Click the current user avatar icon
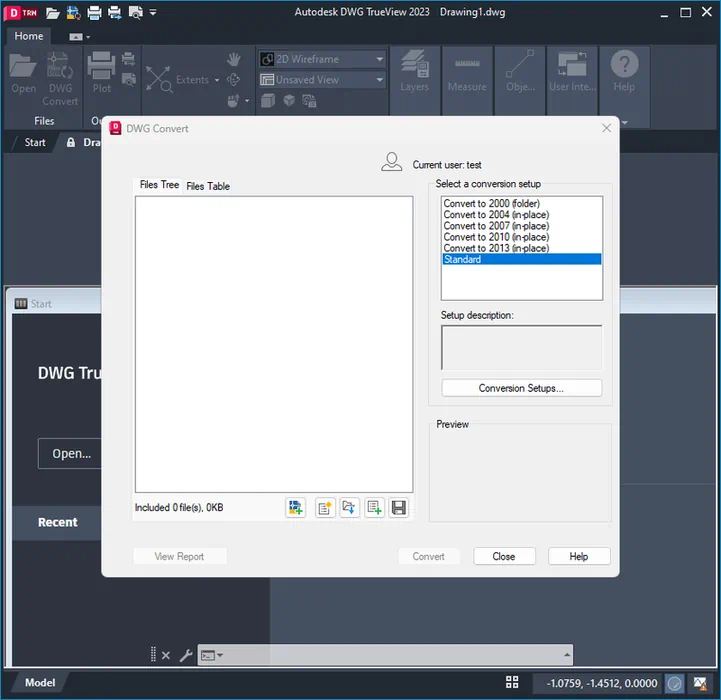The width and height of the screenshot is (721, 700). coord(391,162)
